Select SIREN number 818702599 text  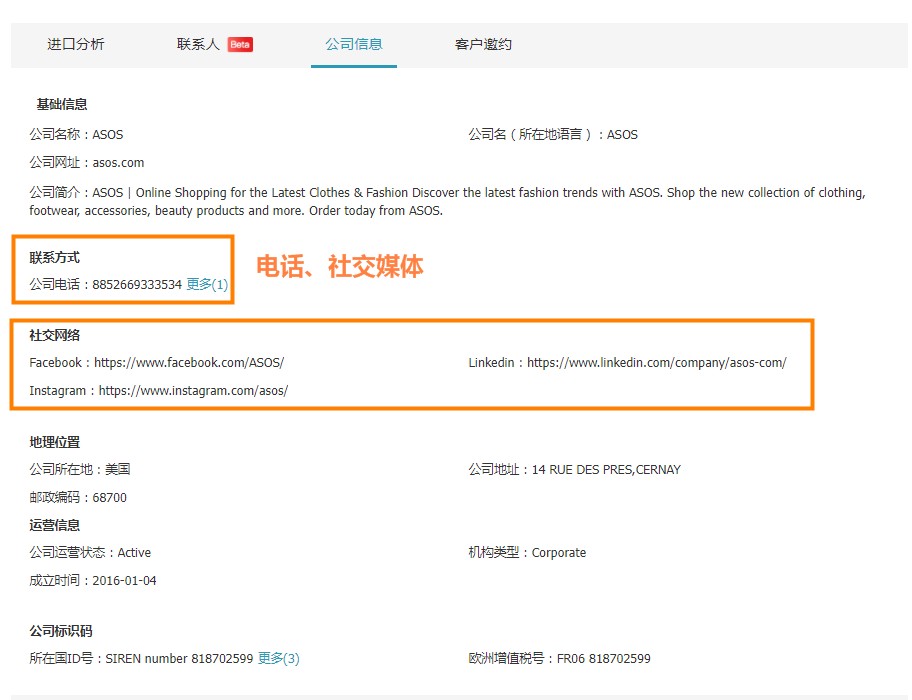[x=179, y=658]
